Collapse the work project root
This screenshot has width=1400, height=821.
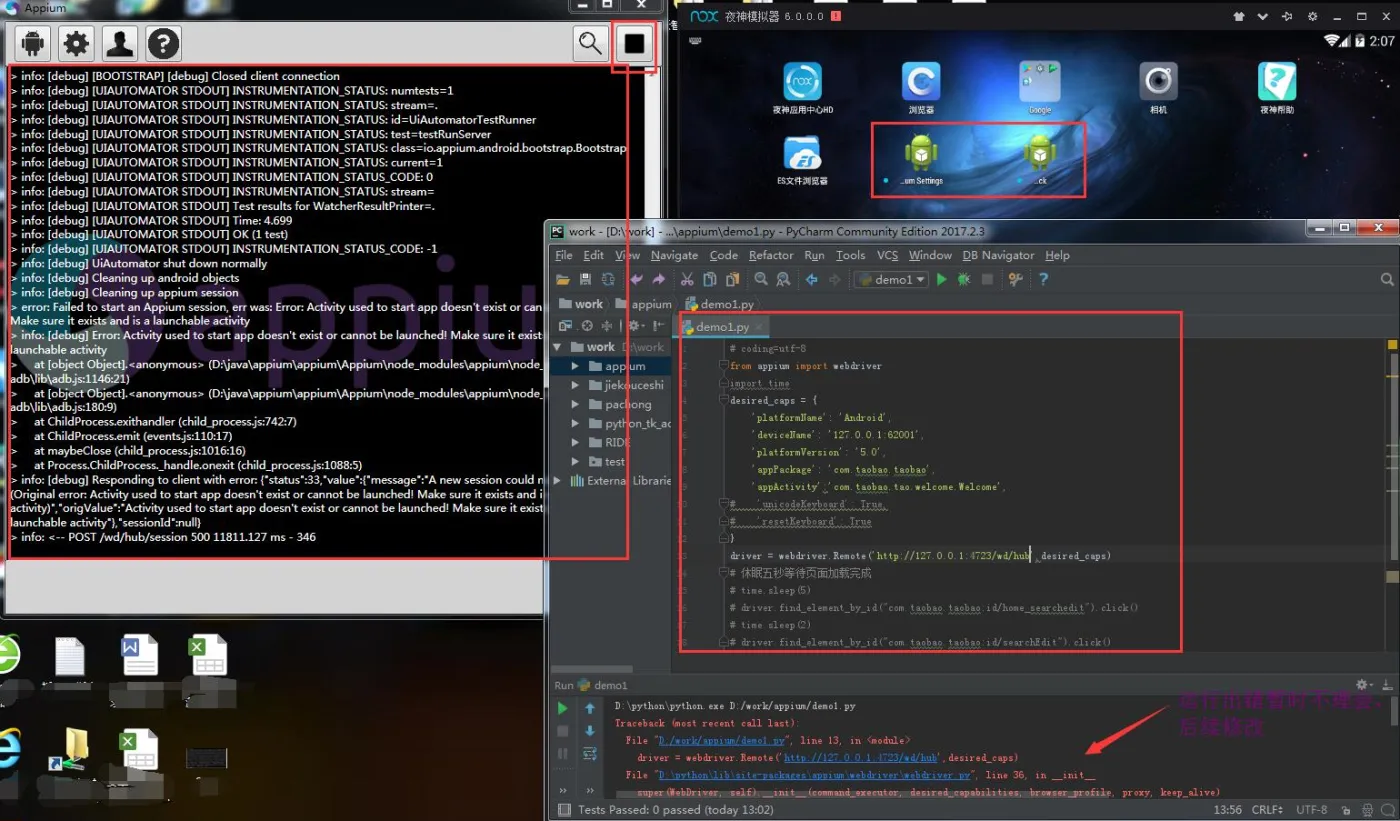[558, 347]
